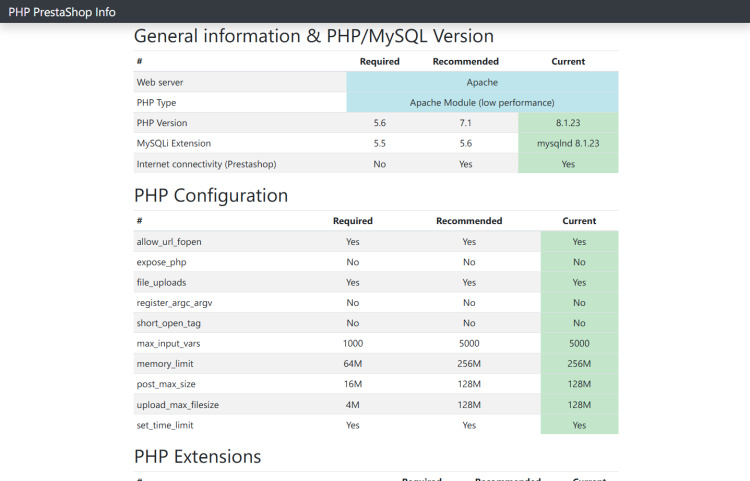Click the Apache web server value cell
750x481 pixels.
click(x=482, y=82)
